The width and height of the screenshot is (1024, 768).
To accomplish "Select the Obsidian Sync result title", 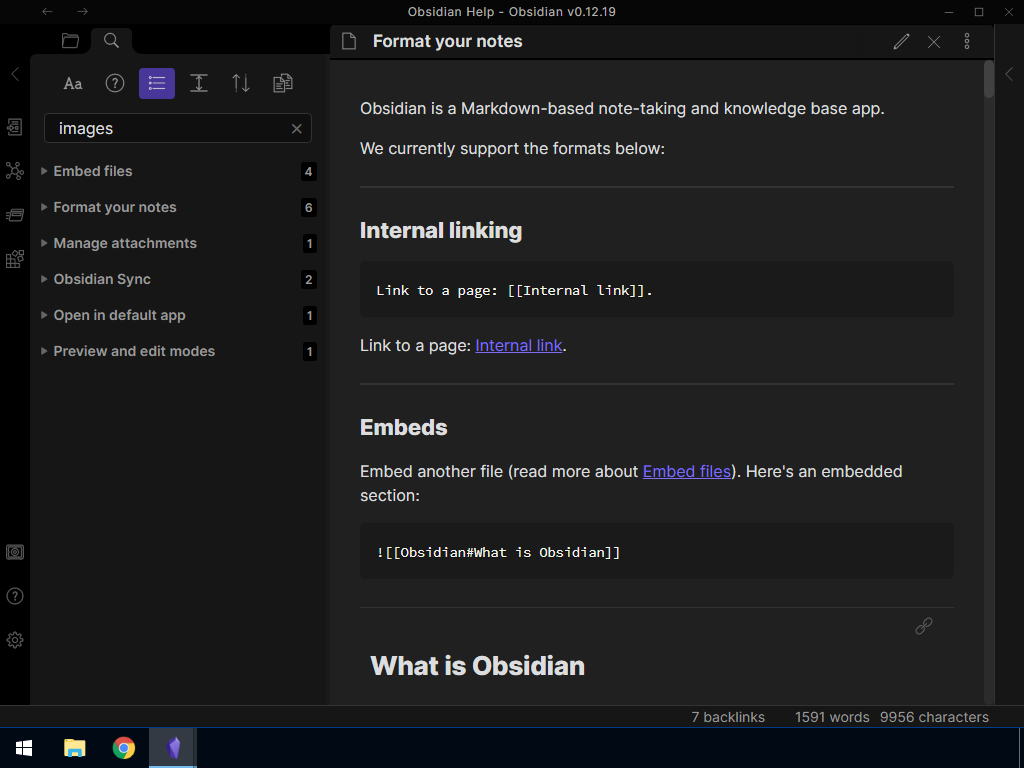I will [x=102, y=279].
